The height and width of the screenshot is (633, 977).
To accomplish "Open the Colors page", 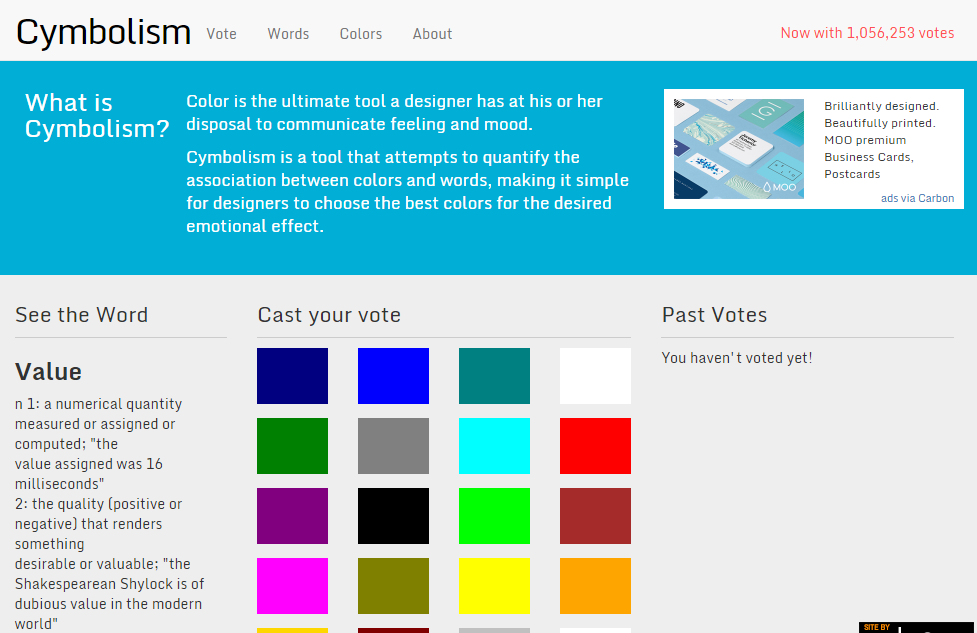I will pyautogui.click(x=361, y=34).
